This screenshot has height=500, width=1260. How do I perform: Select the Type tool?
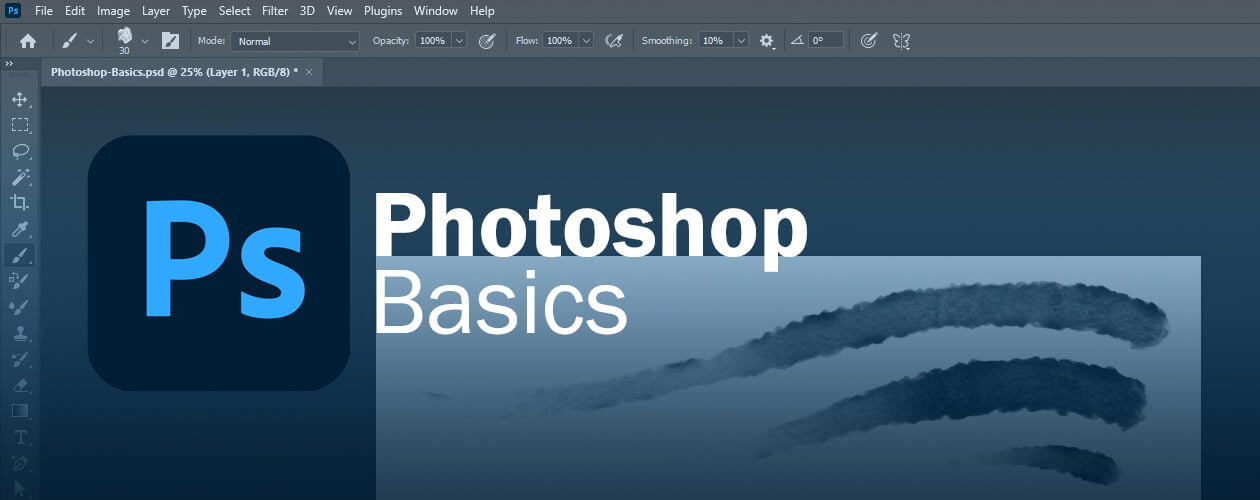pyautogui.click(x=20, y=437)
